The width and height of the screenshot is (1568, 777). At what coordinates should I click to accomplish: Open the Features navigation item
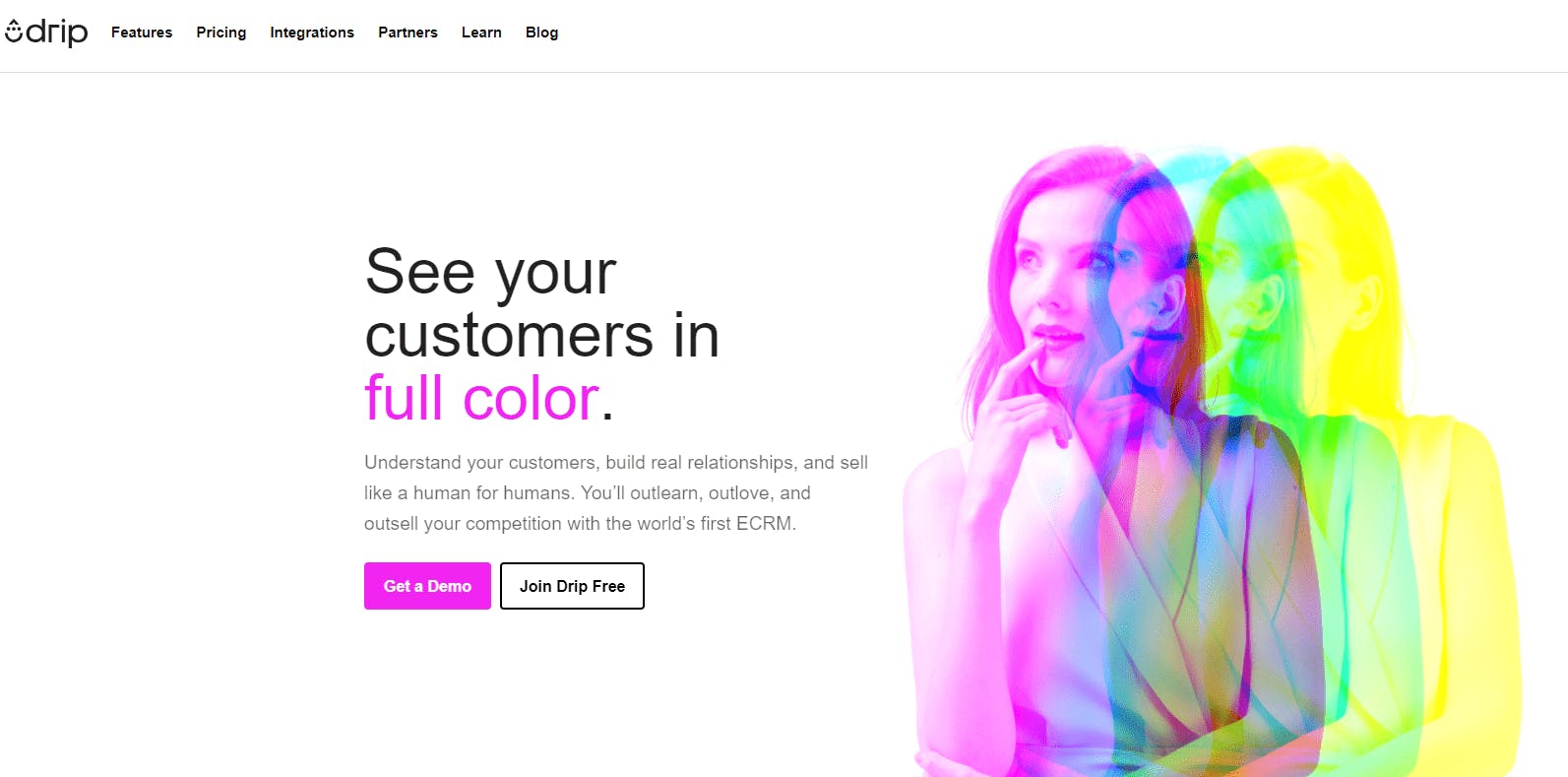point(142,32)
